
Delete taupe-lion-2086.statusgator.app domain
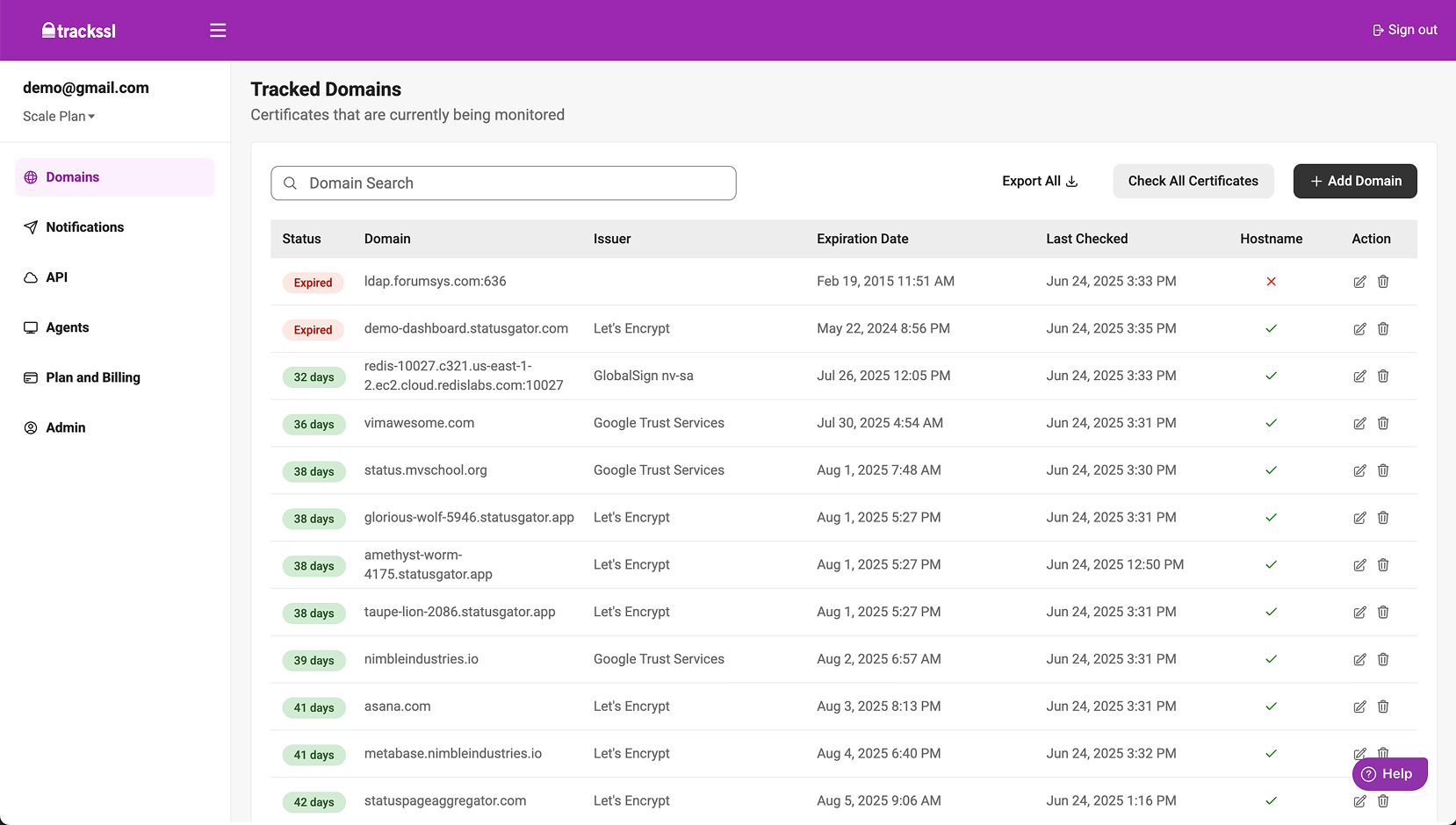point(1383,613)
